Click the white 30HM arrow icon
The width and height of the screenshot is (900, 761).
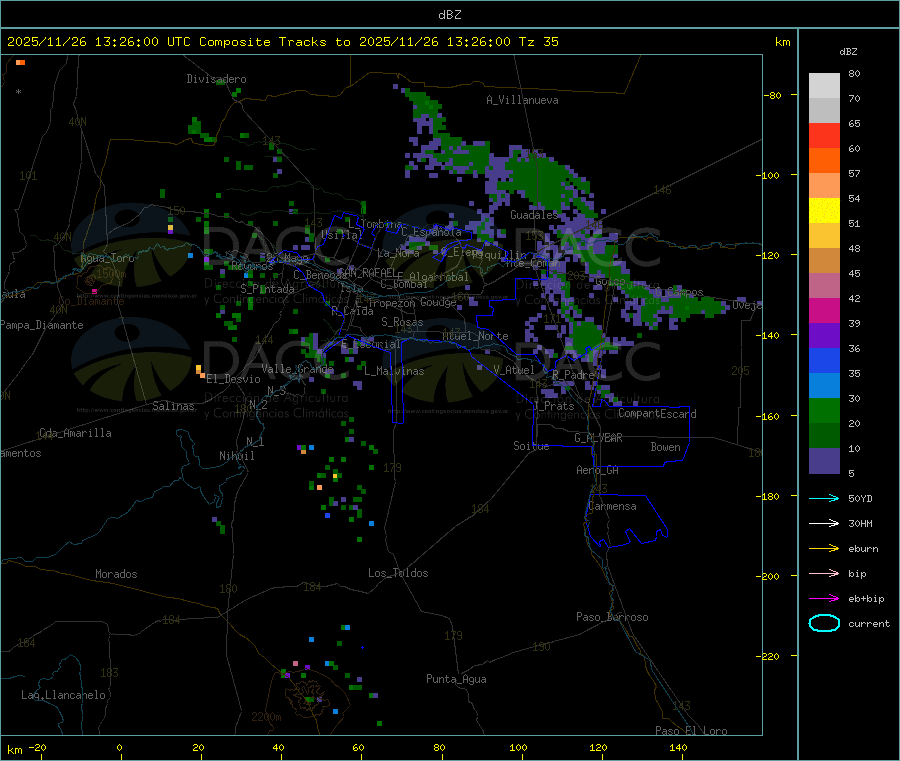click(824, 523)
